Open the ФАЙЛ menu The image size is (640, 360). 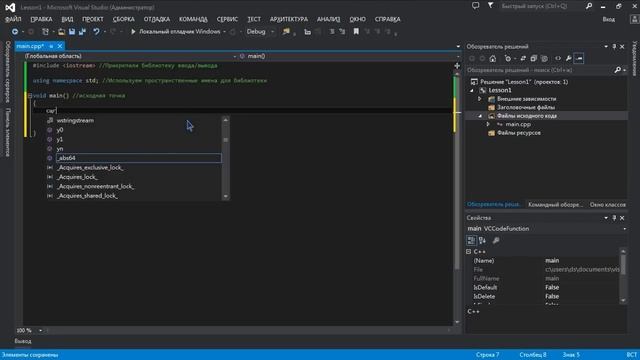(13, 19)
